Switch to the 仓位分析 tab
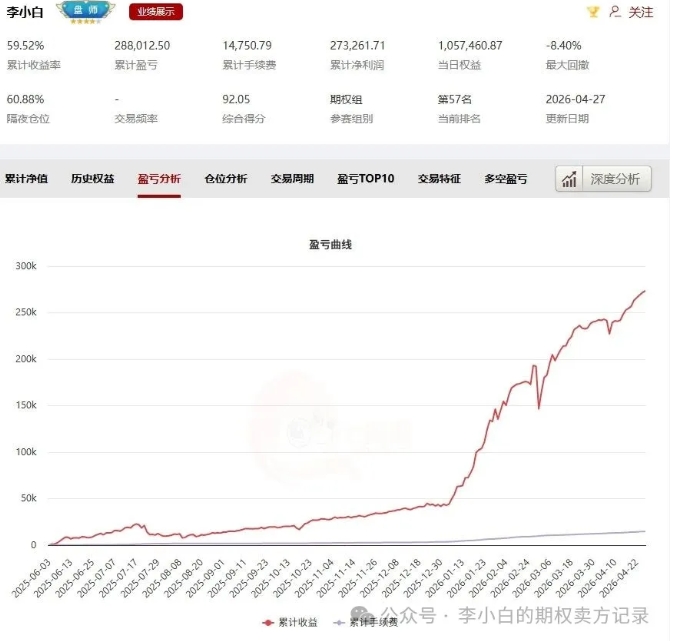Viewport: 673px width, 641px height. tap(226, 179)
